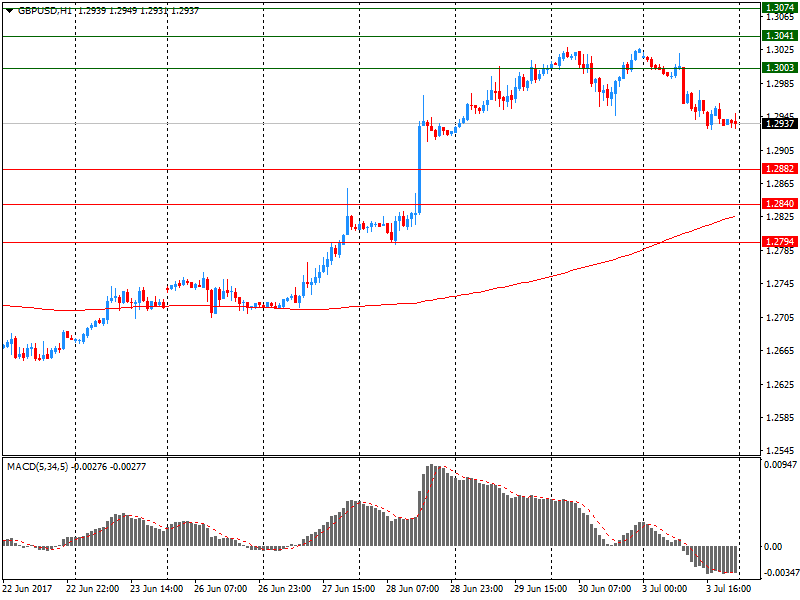Click the 29 Jun 15:00 time label
800x600 pixels.
click(x=540, y=589)
